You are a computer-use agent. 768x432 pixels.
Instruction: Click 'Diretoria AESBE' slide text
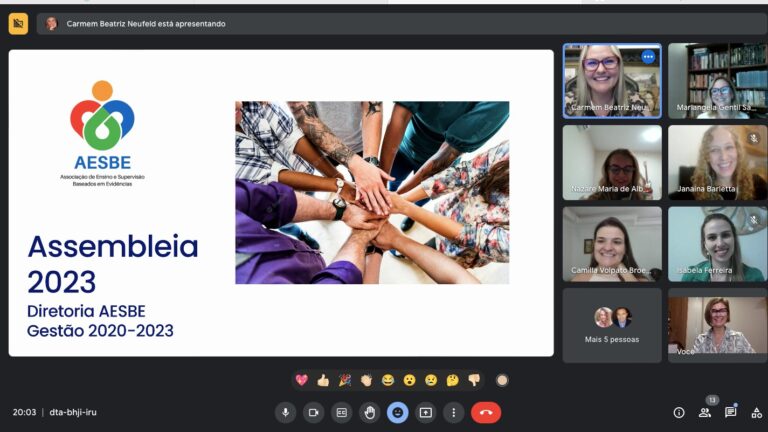pos(86,311)
